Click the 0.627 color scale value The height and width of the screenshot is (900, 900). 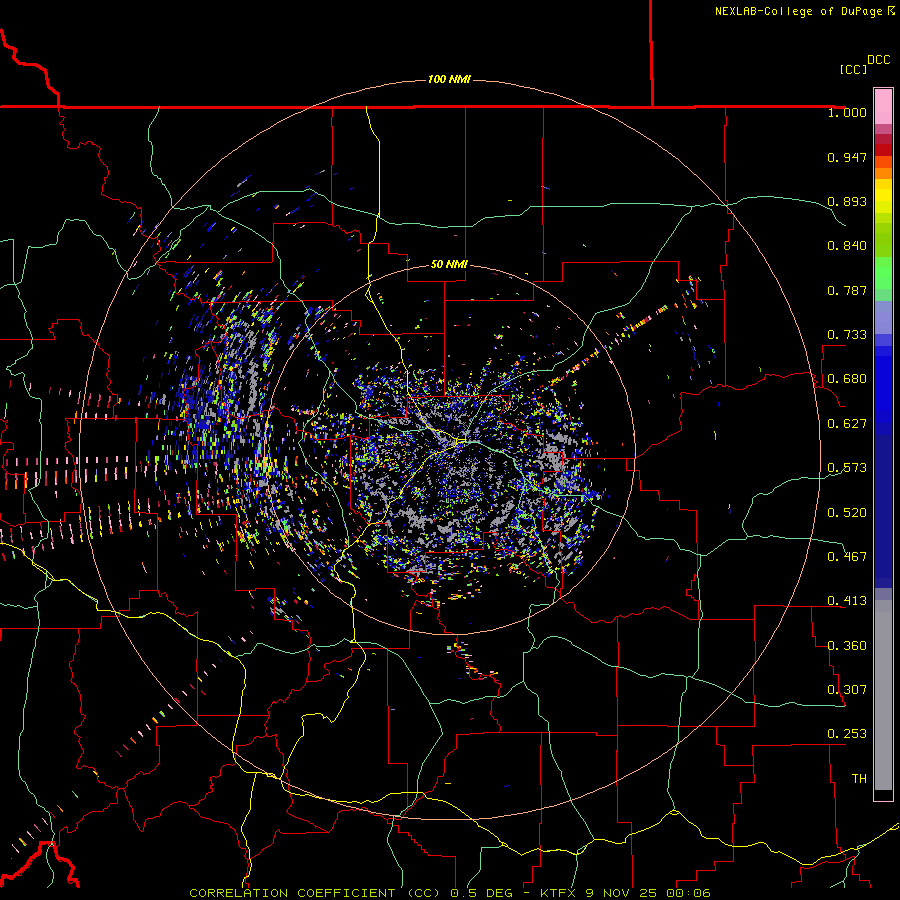click(847, 424)
